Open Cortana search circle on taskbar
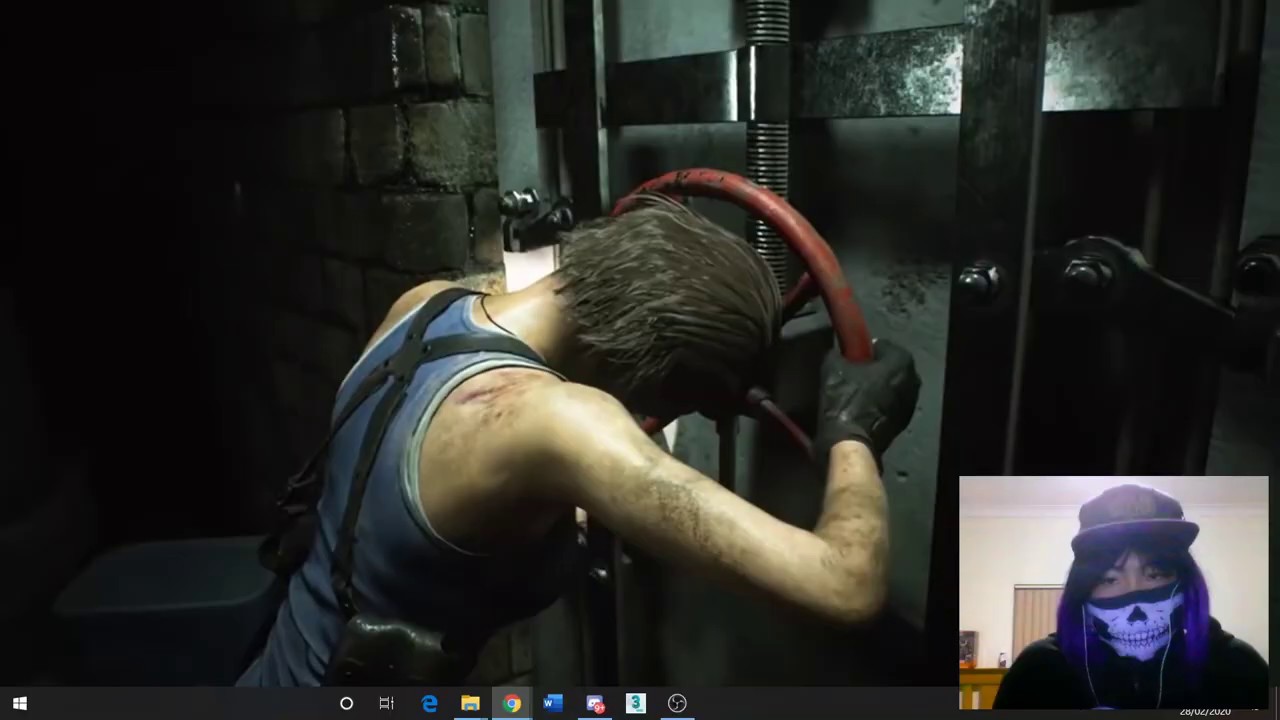Image resolution: width=1280 pixels, height=720 pixels. tap(346, 703)
